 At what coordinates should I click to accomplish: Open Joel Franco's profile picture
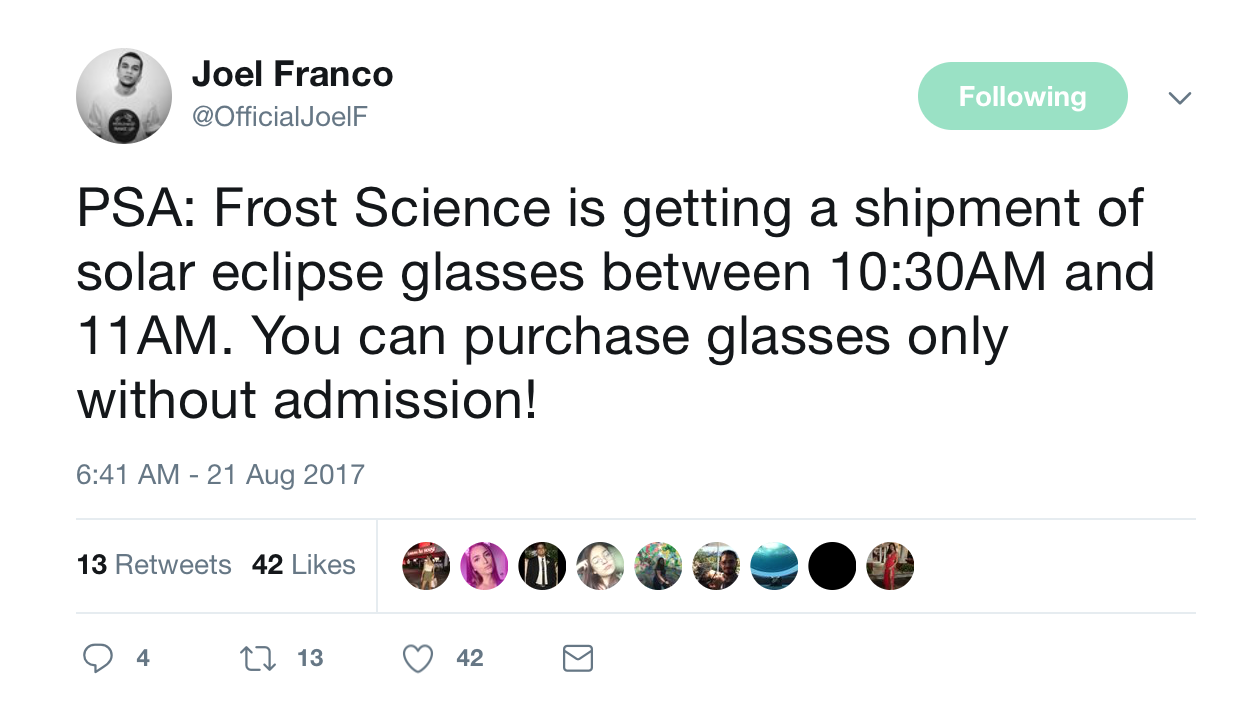pos(124,96)
